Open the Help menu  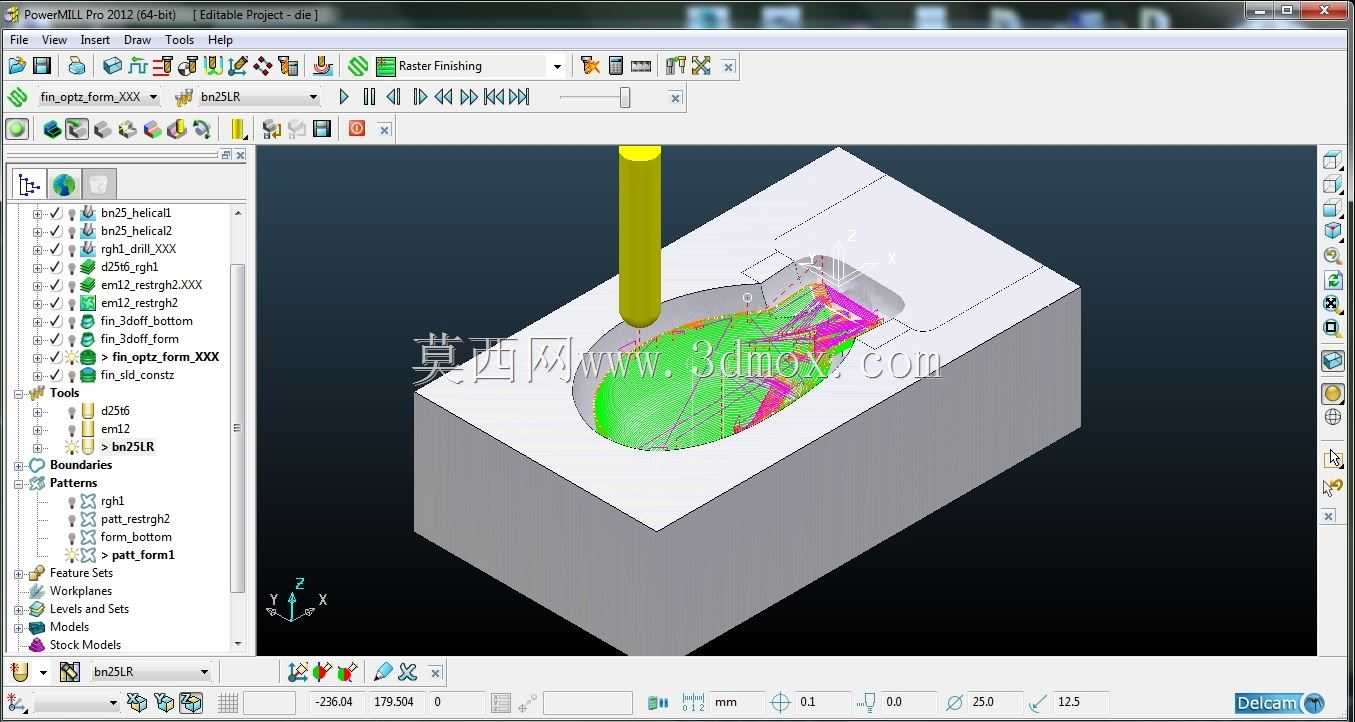[220, 40]
